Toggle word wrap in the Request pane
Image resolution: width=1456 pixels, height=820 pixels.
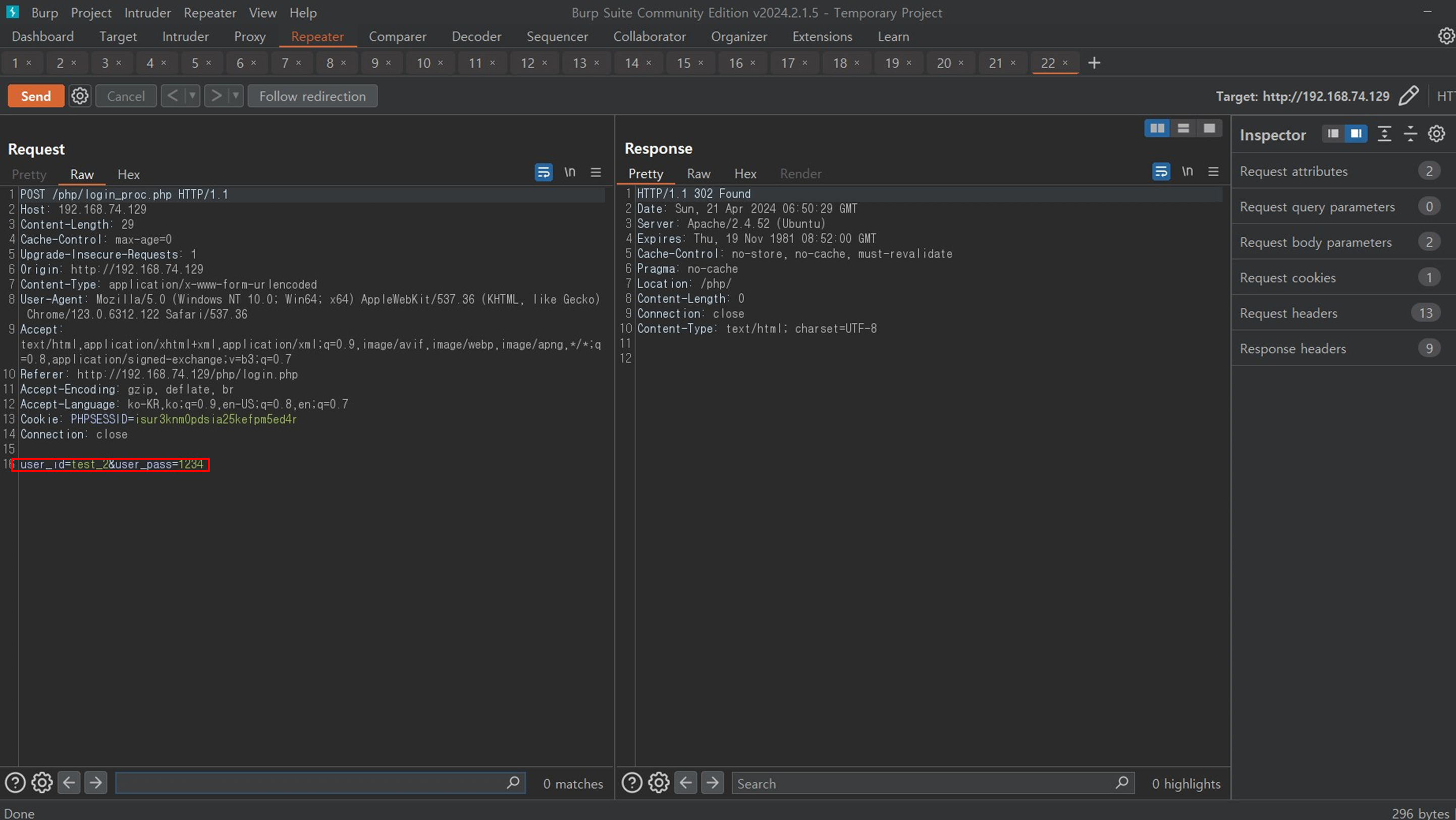click(x=543, y=173)
